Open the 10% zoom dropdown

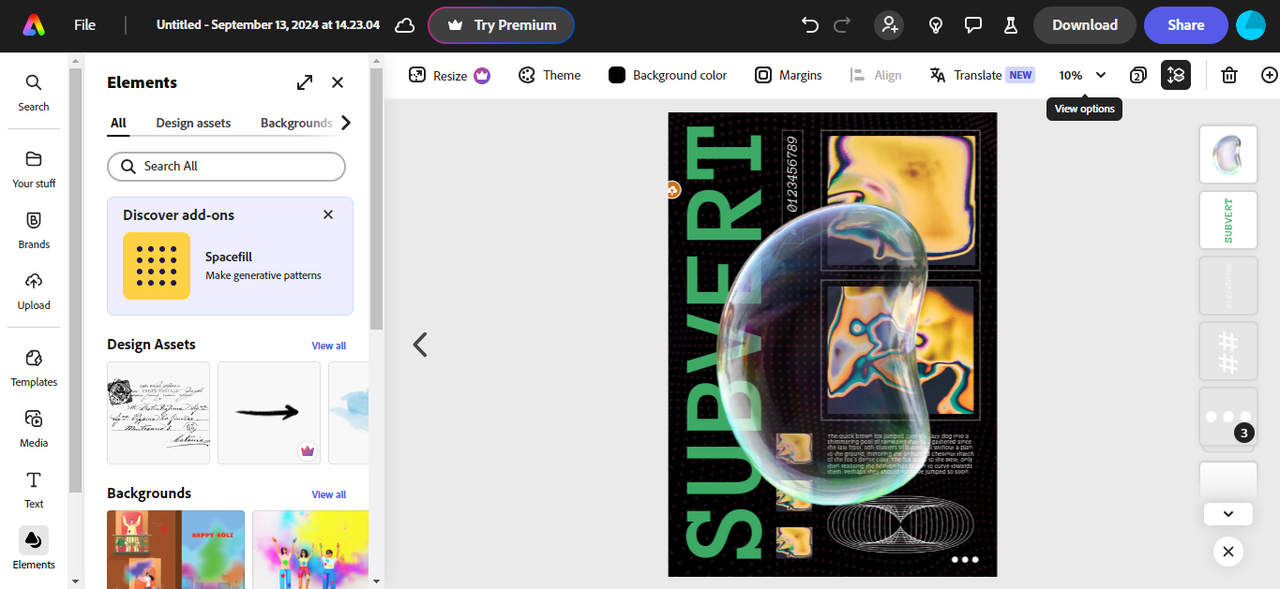pos(1082,75)
